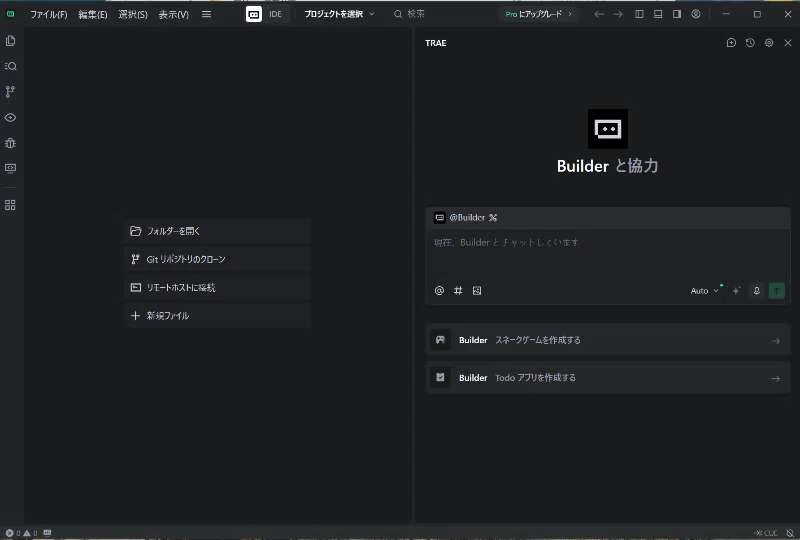Open the Debug bug icon in sidebar
The width and height of the screenshot is (800, 540).
pos(10,143)
